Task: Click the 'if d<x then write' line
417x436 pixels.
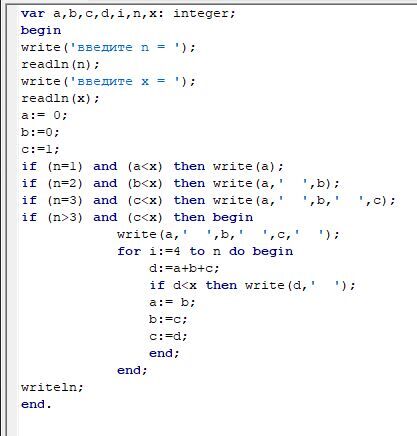Action: [x=252, y=285]
